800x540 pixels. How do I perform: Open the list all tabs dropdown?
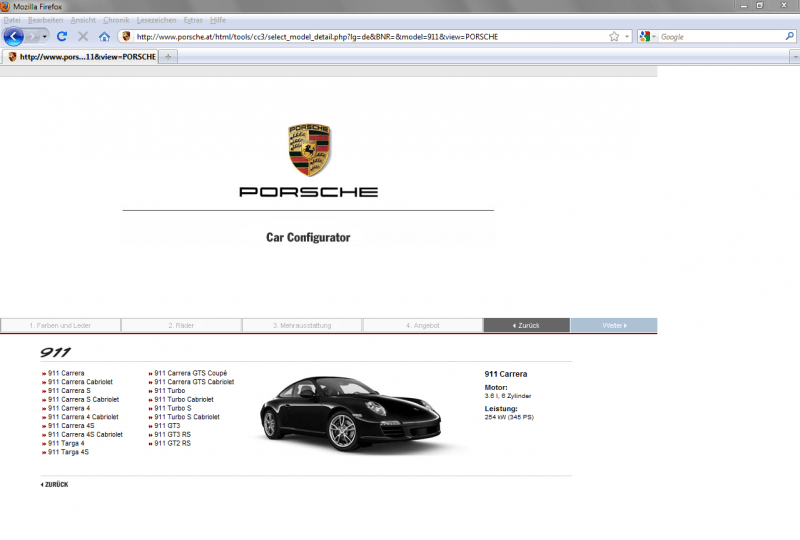795,57
